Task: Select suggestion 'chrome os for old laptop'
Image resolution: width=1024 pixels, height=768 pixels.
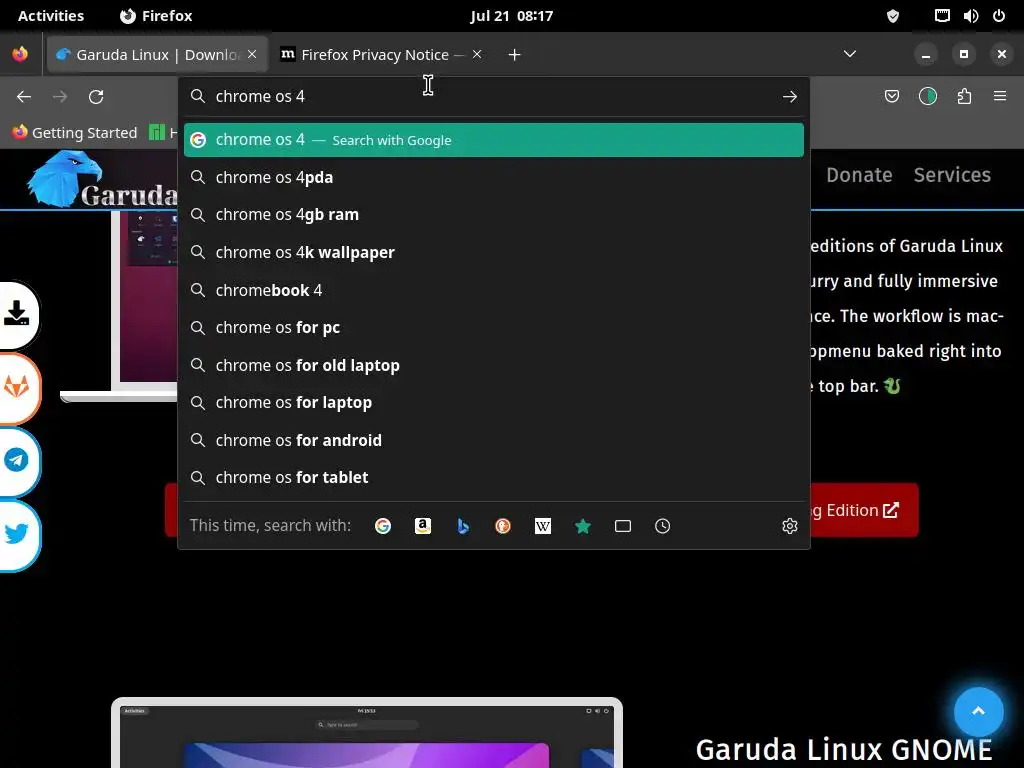Action: pos(494,365)
